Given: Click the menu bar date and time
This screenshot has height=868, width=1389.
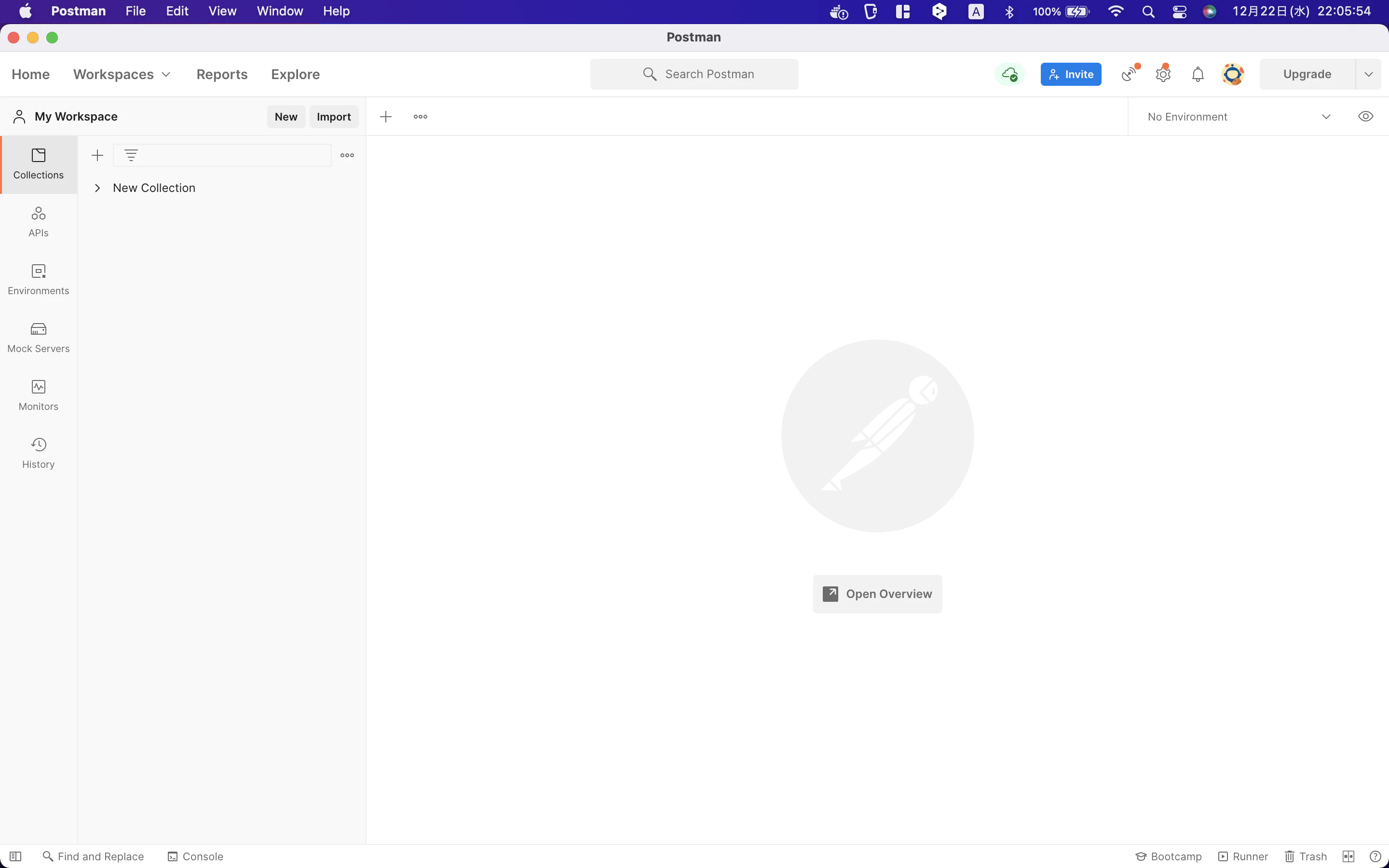Looking at the screenshot, I should click(1301, 12).
